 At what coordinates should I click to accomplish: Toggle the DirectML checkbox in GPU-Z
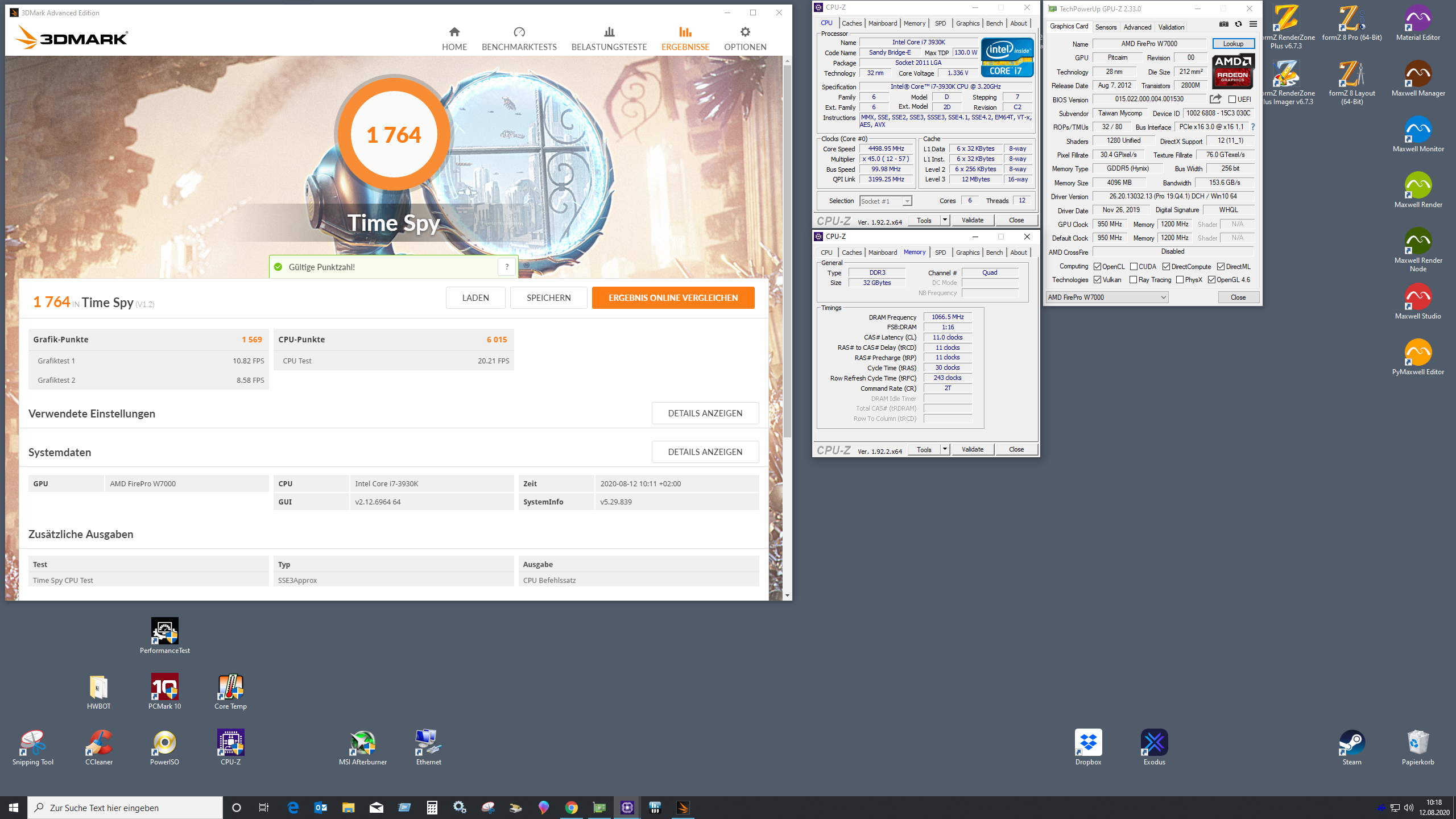pyautogui.click(x=1221, y=267)
